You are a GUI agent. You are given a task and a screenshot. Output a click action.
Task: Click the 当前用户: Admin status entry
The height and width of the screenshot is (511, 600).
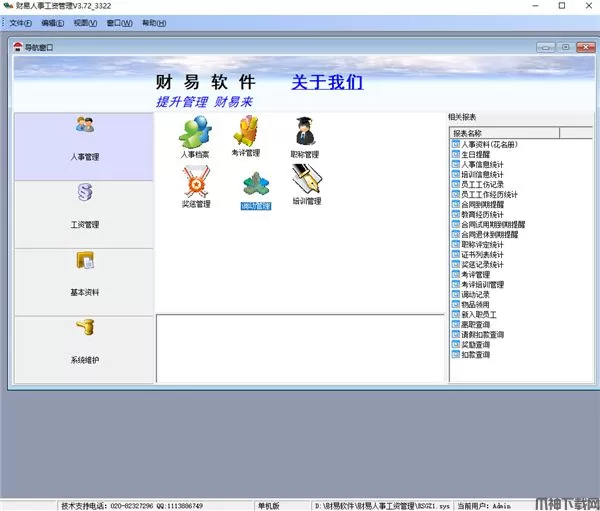(484, 506)
